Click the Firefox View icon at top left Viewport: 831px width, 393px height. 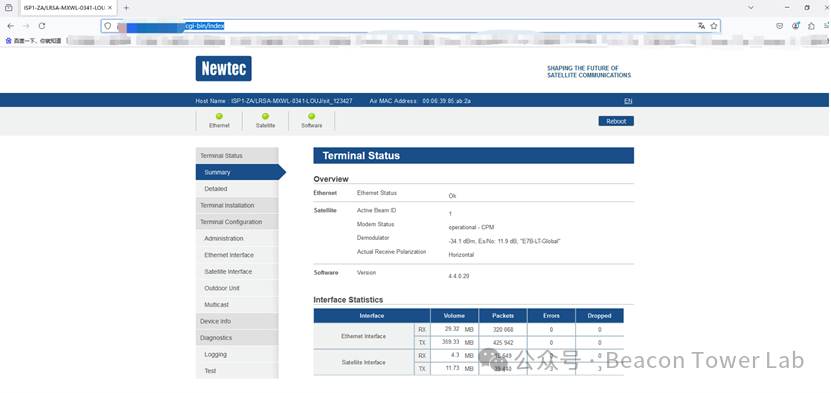[x=8, y=8]
